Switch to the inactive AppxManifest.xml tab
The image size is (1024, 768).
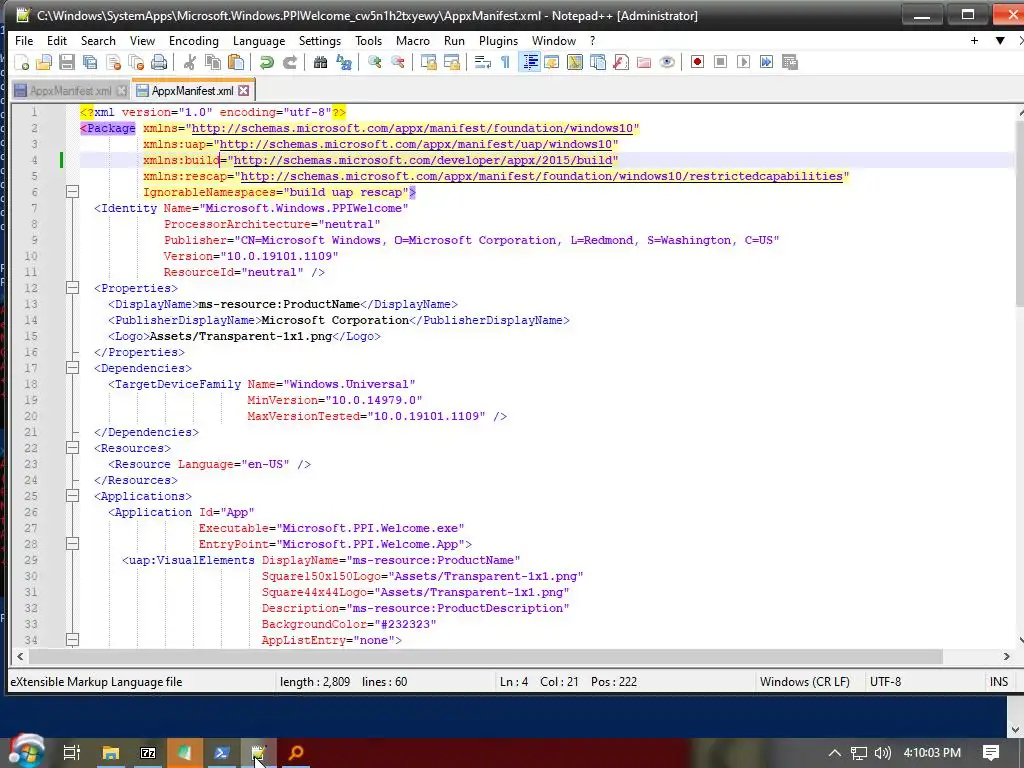click(71, 91)
